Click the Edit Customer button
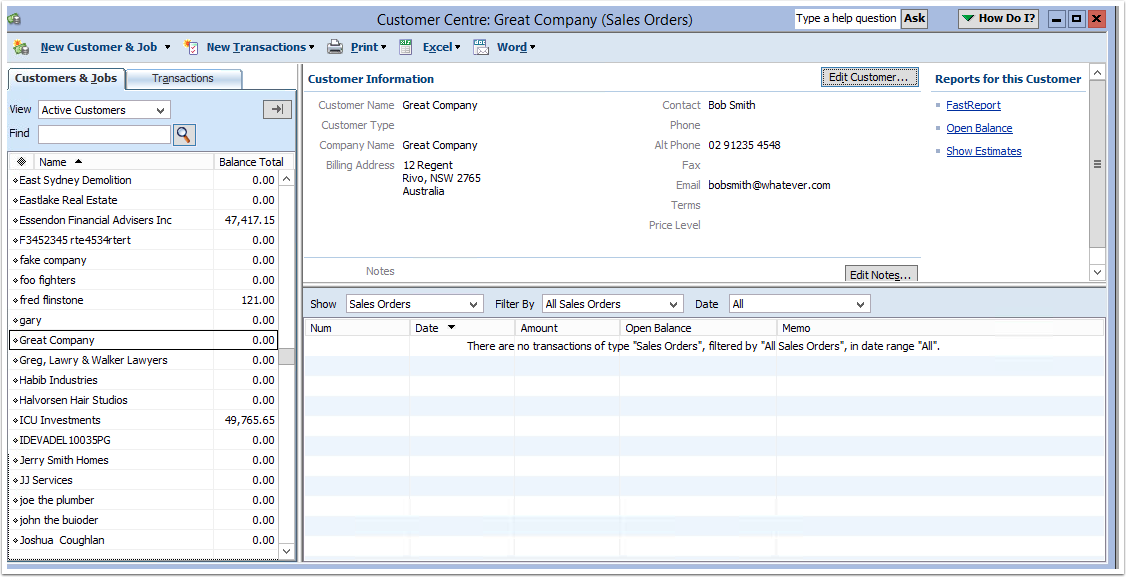This screenshot has height=577, width=1126. pos(869,78)
